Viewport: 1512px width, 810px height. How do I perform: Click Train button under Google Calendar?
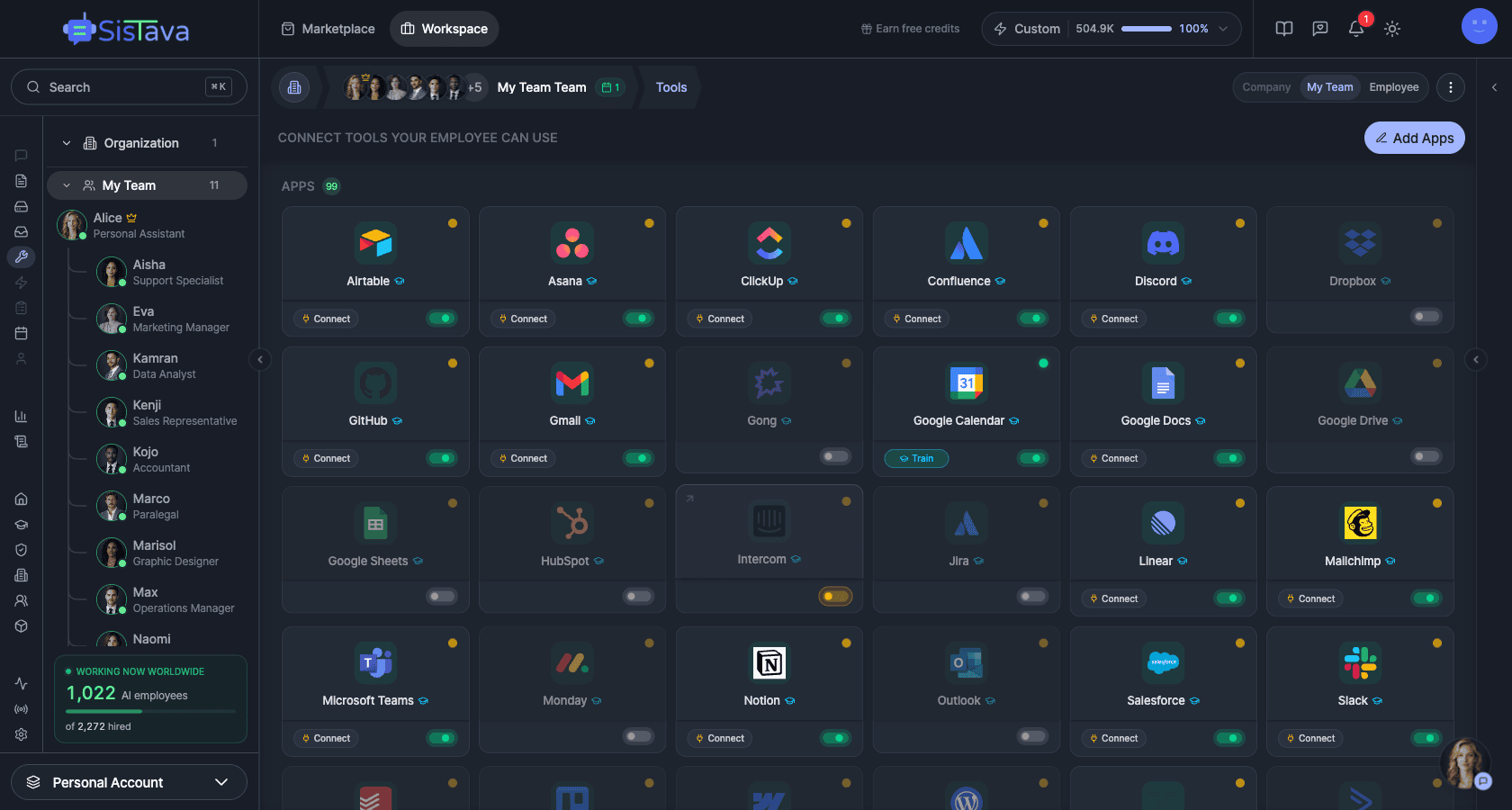point(916,458)
